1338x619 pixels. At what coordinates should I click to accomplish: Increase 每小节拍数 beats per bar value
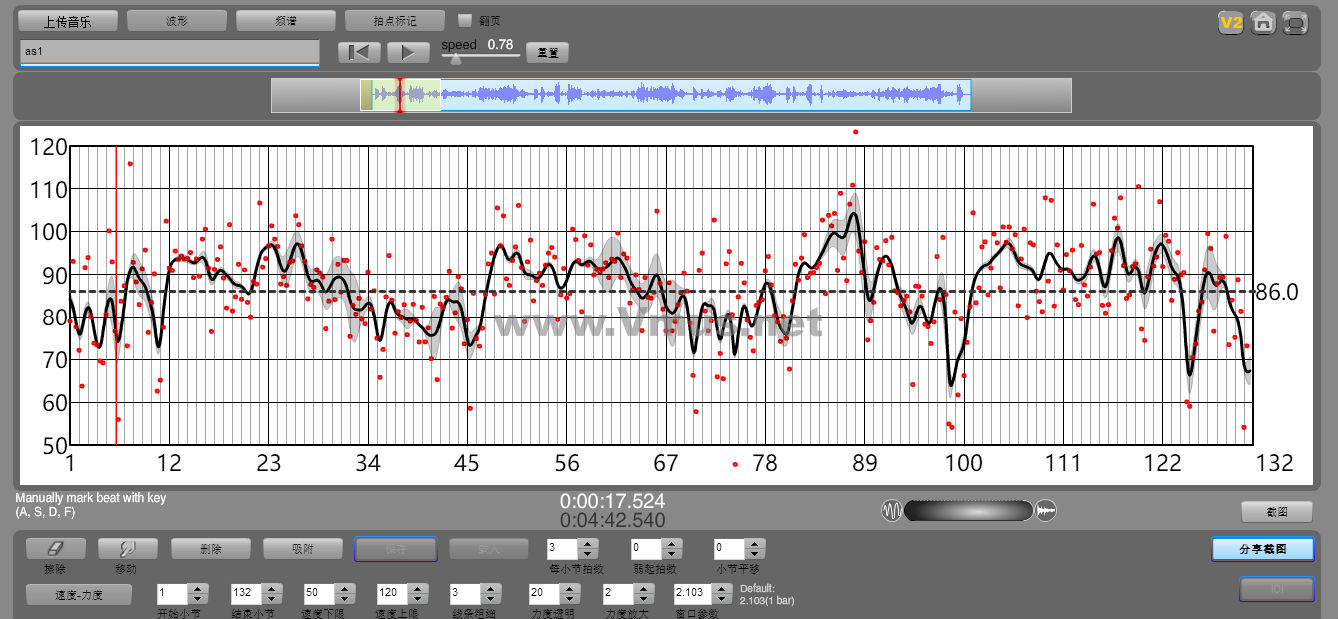tap(589, 543)
